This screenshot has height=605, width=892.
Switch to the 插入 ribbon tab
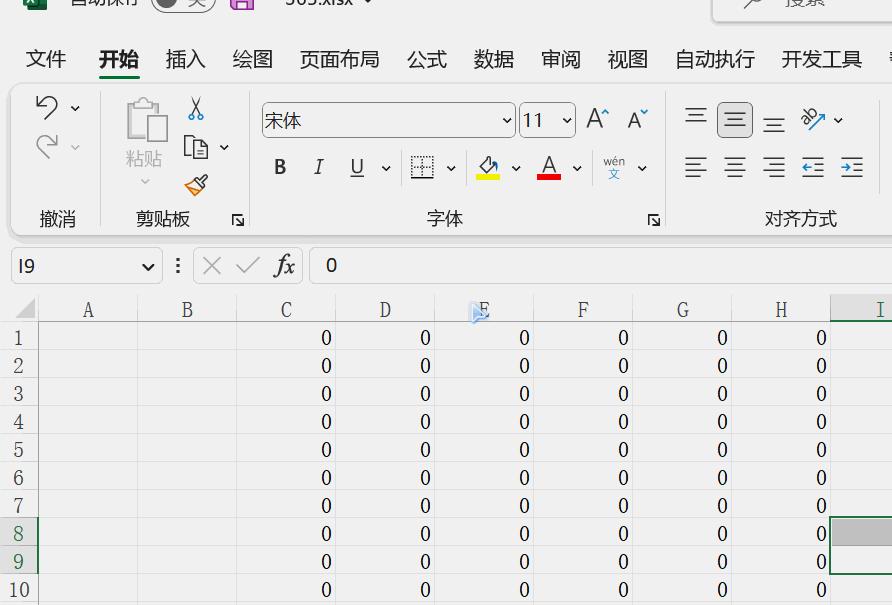coord(184,59)
